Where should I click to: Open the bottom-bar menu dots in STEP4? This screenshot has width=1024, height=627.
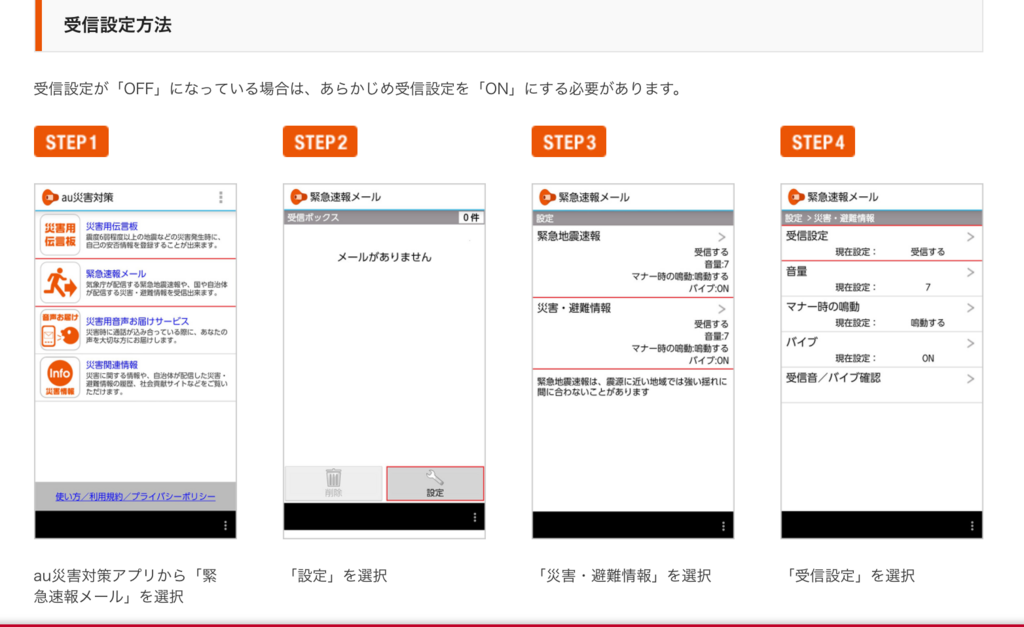point(972,526)
